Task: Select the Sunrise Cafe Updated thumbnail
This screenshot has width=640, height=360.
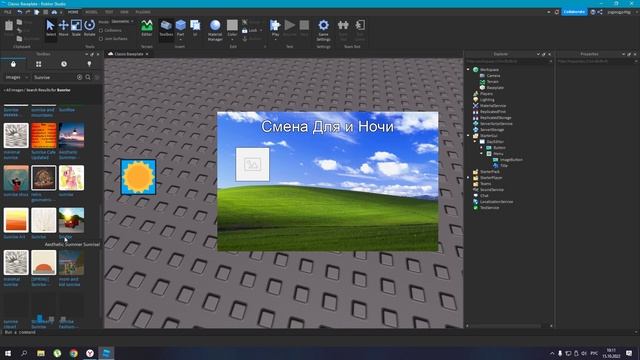Action: tap(44, 135)
